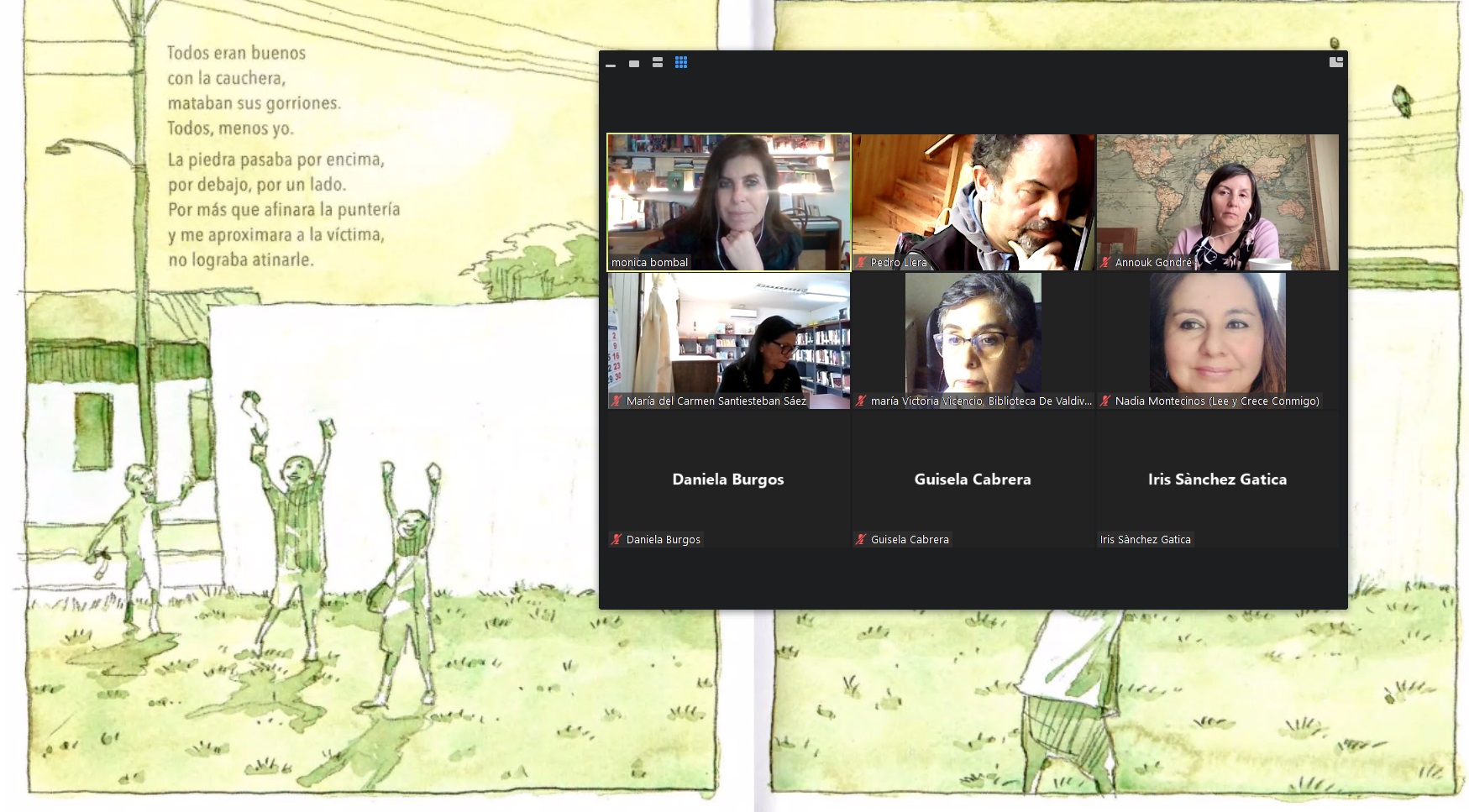
Task: Click the monica bombal name label
Action: (649, 263)
